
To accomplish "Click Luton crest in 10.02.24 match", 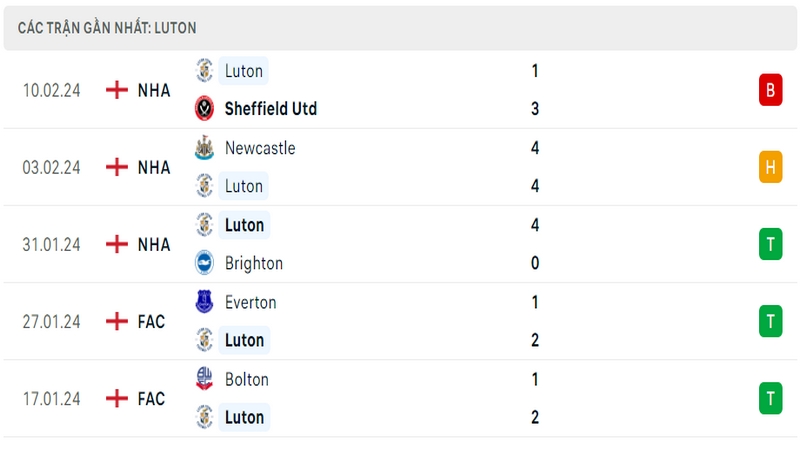I will (x=205, y=70).
